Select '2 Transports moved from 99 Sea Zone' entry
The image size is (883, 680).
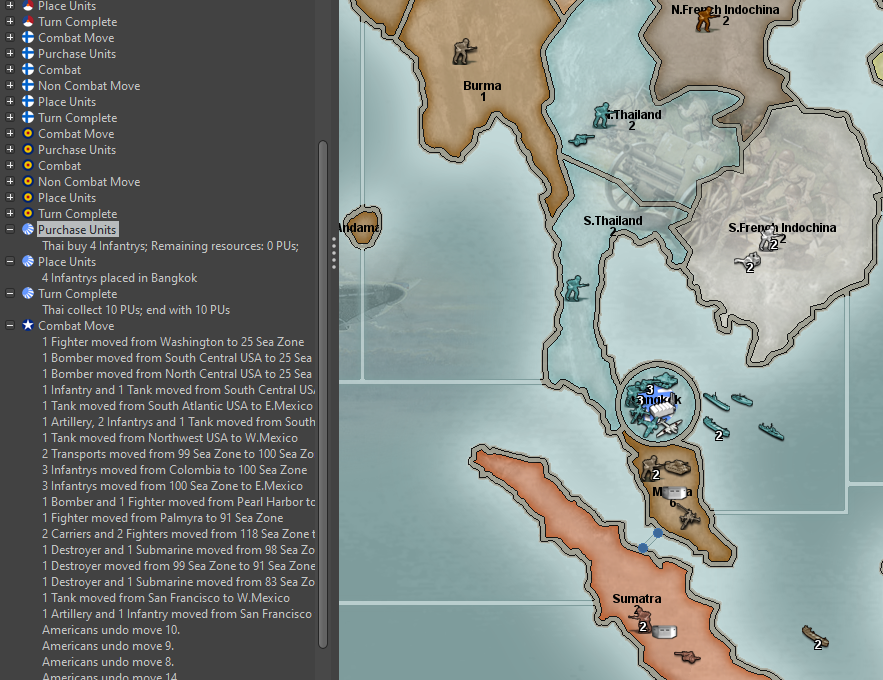pyautogui.click(x=178, y=454)
